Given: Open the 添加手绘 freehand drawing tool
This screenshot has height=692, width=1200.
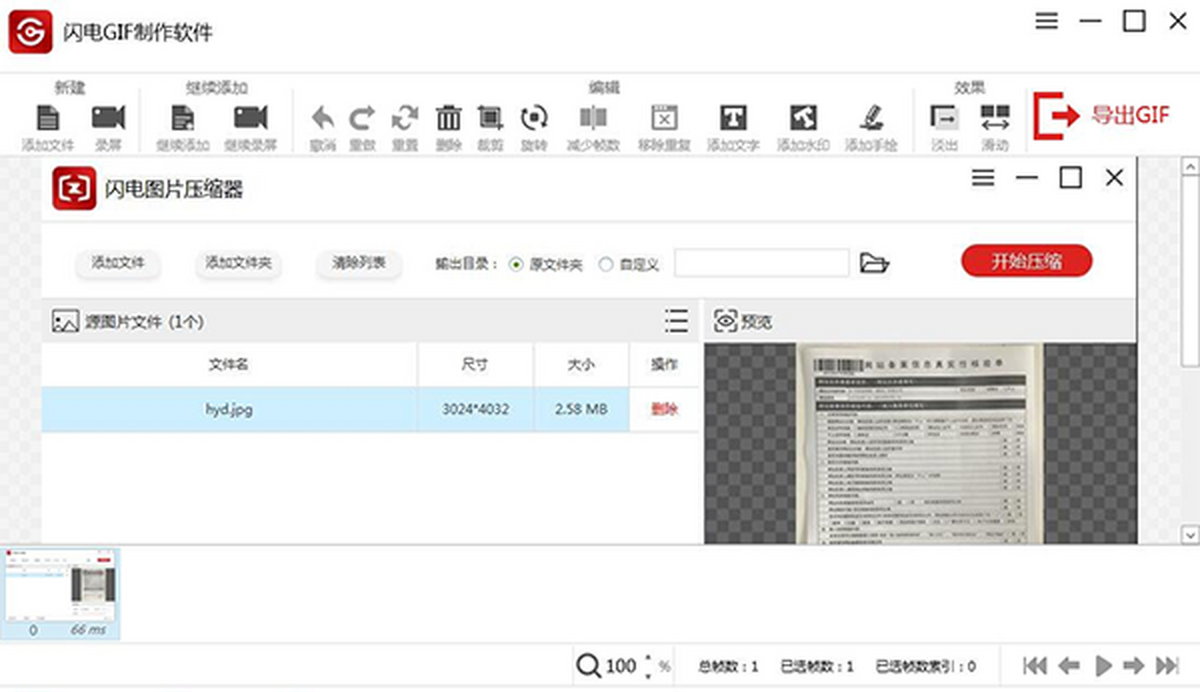Looking at the screenshot, I should [x=870, y=119].
